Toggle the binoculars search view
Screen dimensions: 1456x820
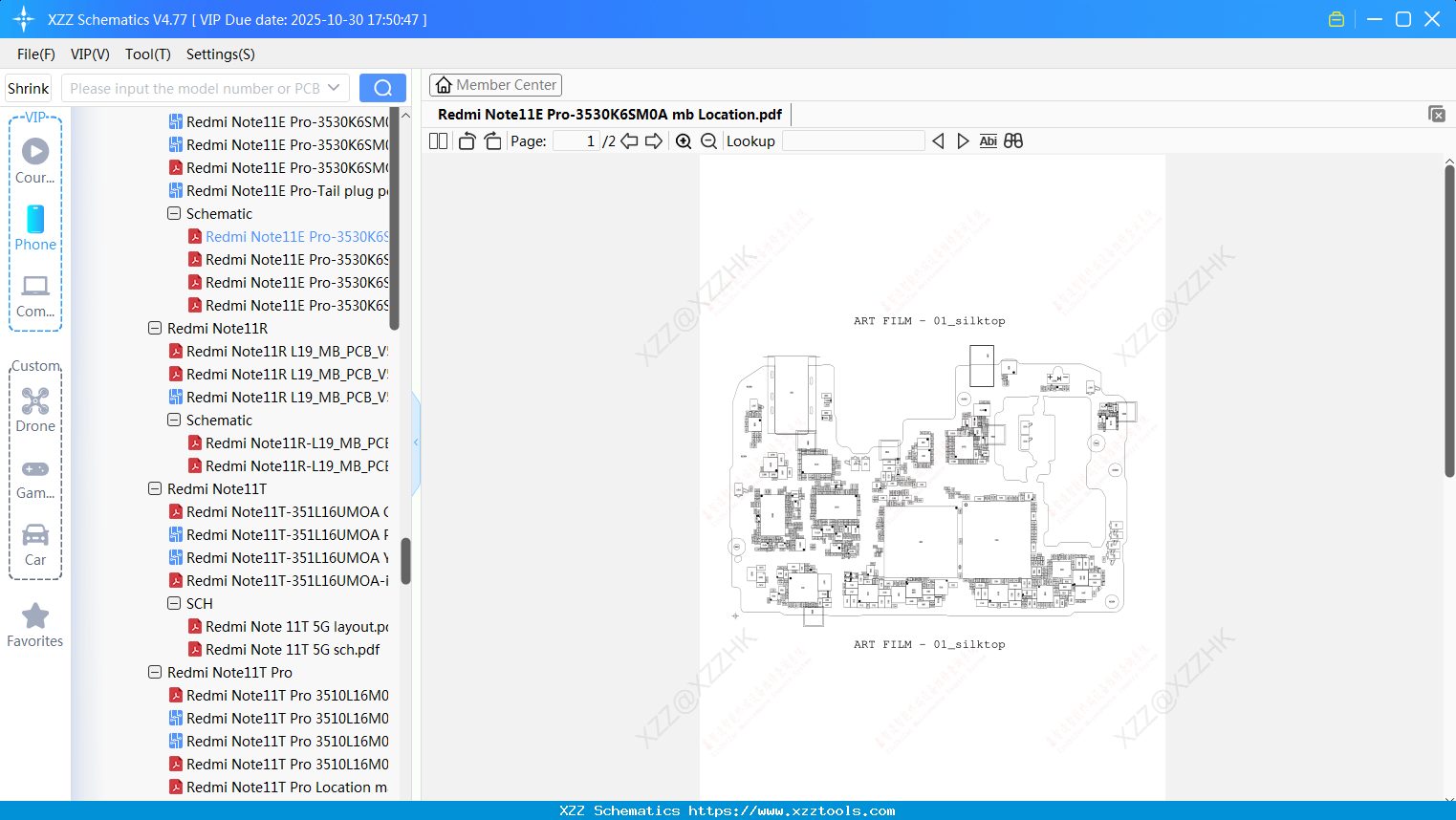(x=1013, y=140)
